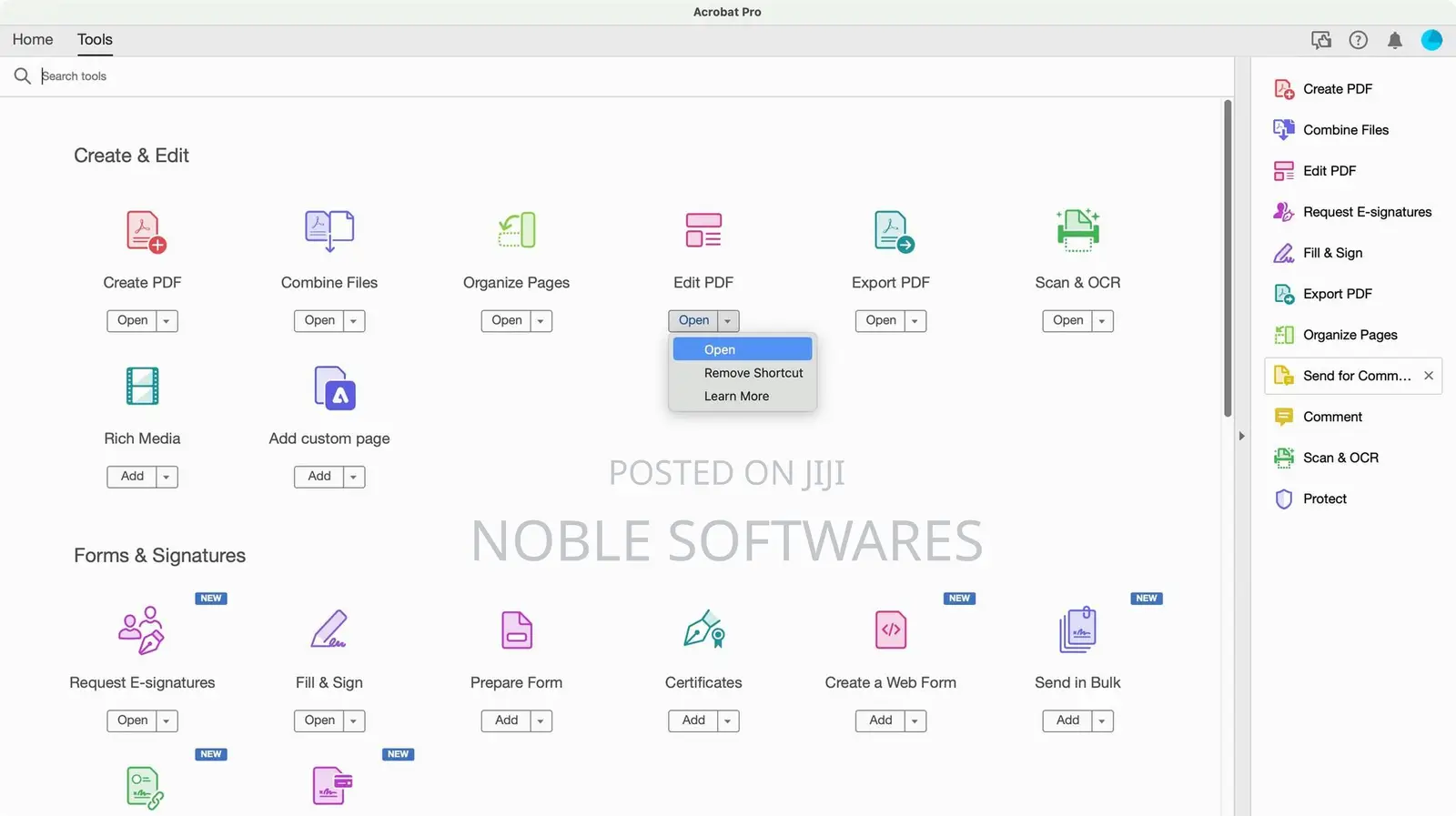The height and width of the screenshot is (816, 1456).
Task: Collapse dropdown arrow beside Edit PDF Open
Action: (728, 321)
